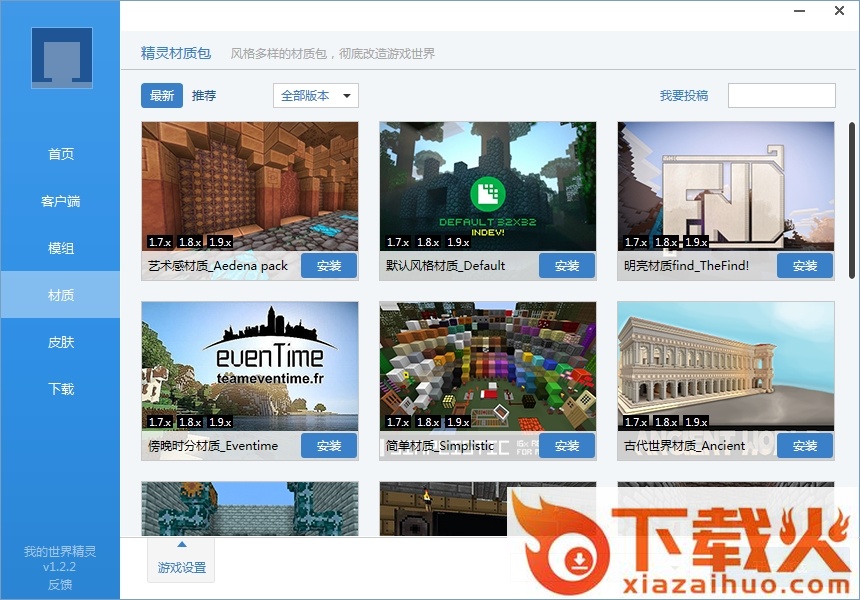The width and height of the screenshot is (860, 600).
Task: Open the Simplistic pack thumbnail
Action: coord(488,366)
